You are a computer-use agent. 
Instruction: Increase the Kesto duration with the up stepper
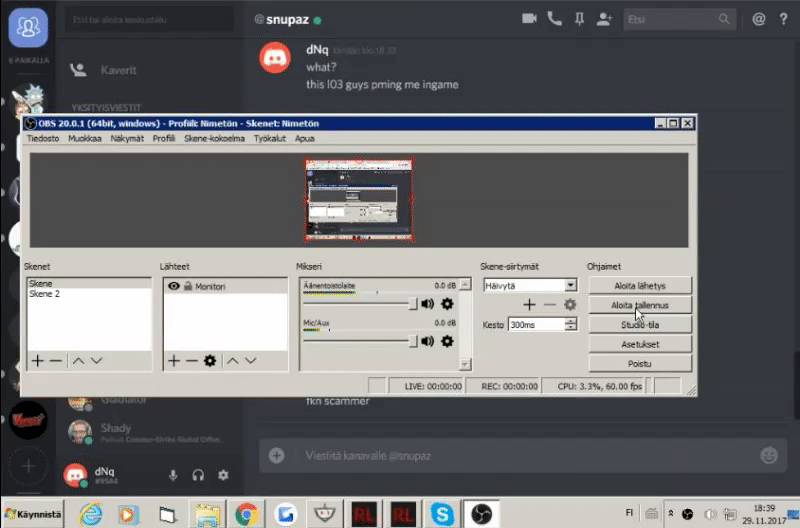(571, 321)
